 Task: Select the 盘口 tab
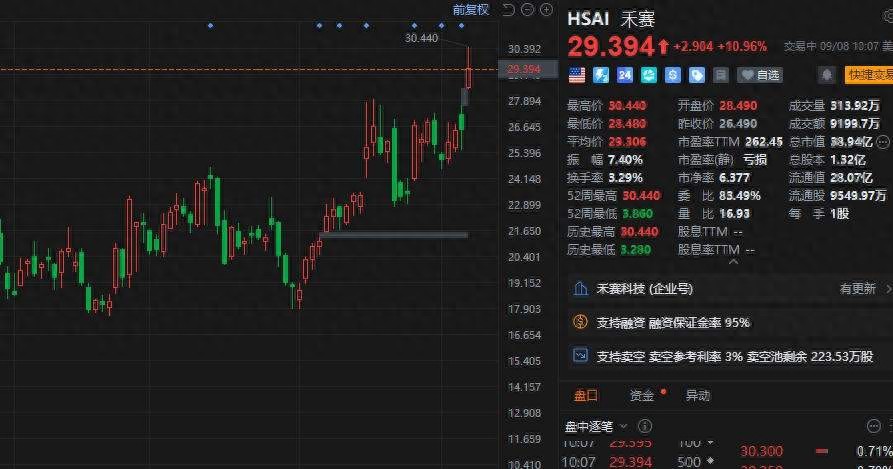[x=586, y=395]
